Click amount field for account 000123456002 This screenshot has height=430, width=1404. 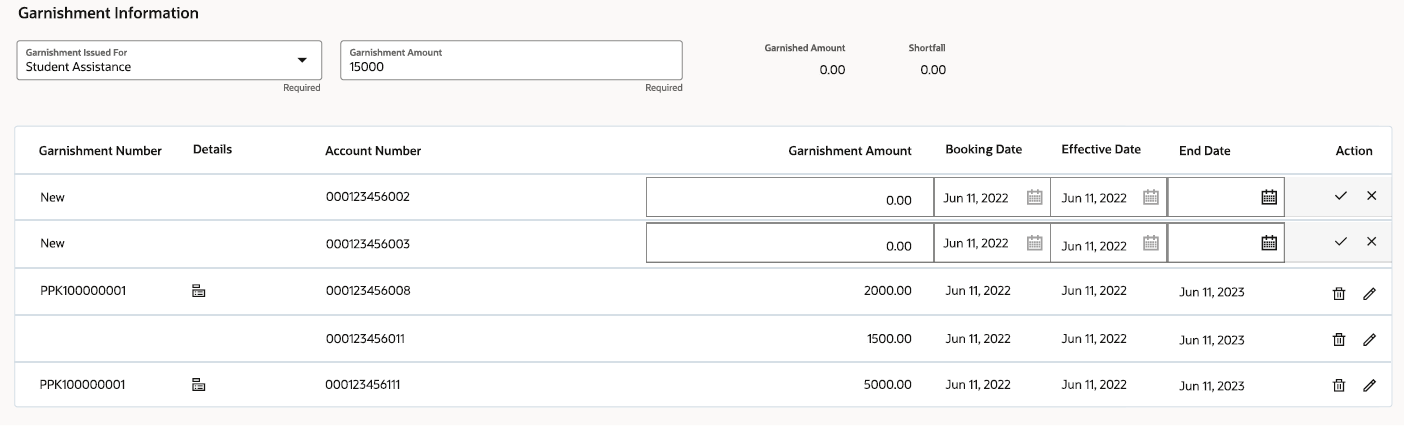click(790, 198)
